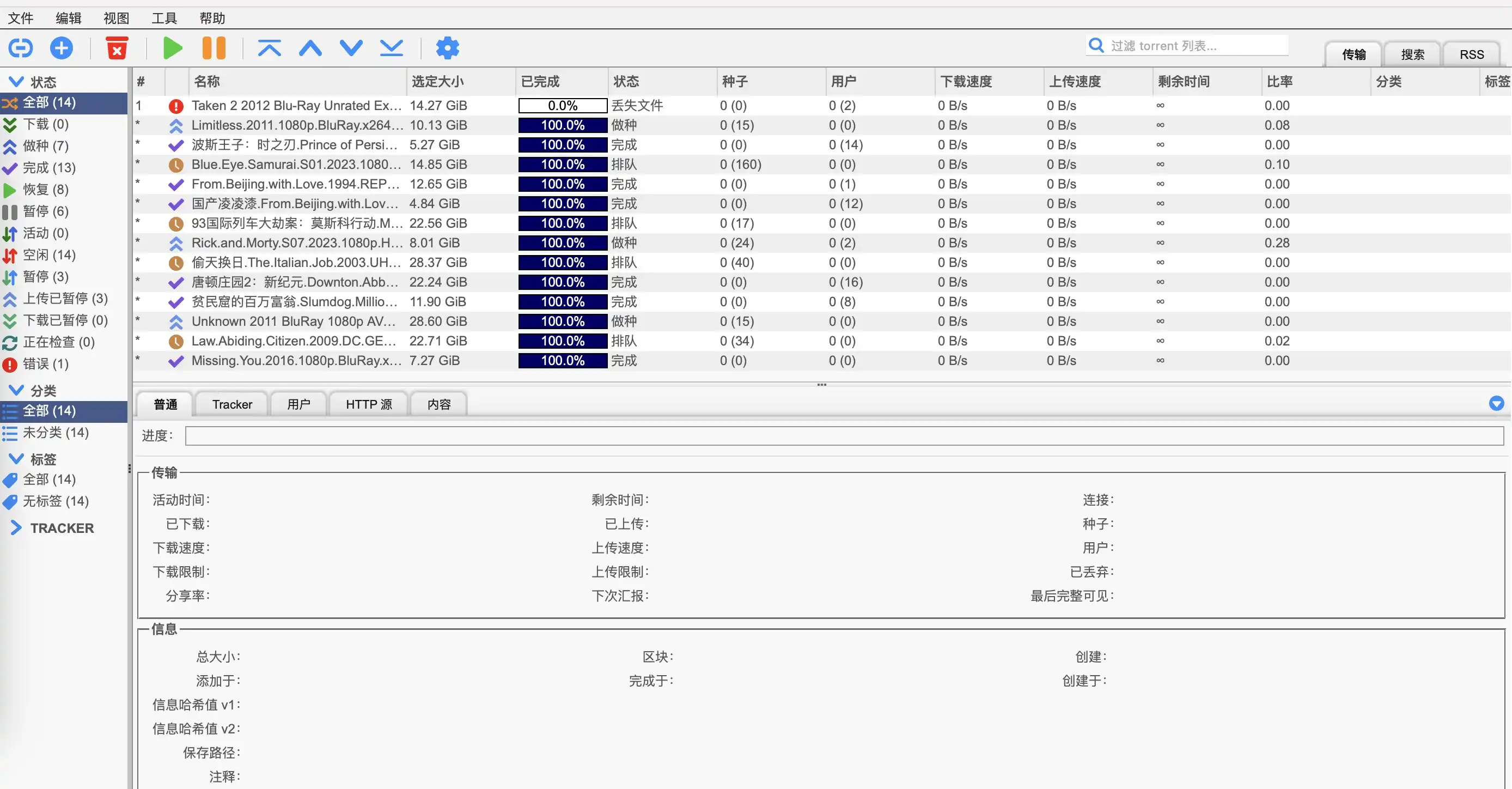Open the settings gear icon
Screen dimensions: 1512x789
(x=447, y=47)
